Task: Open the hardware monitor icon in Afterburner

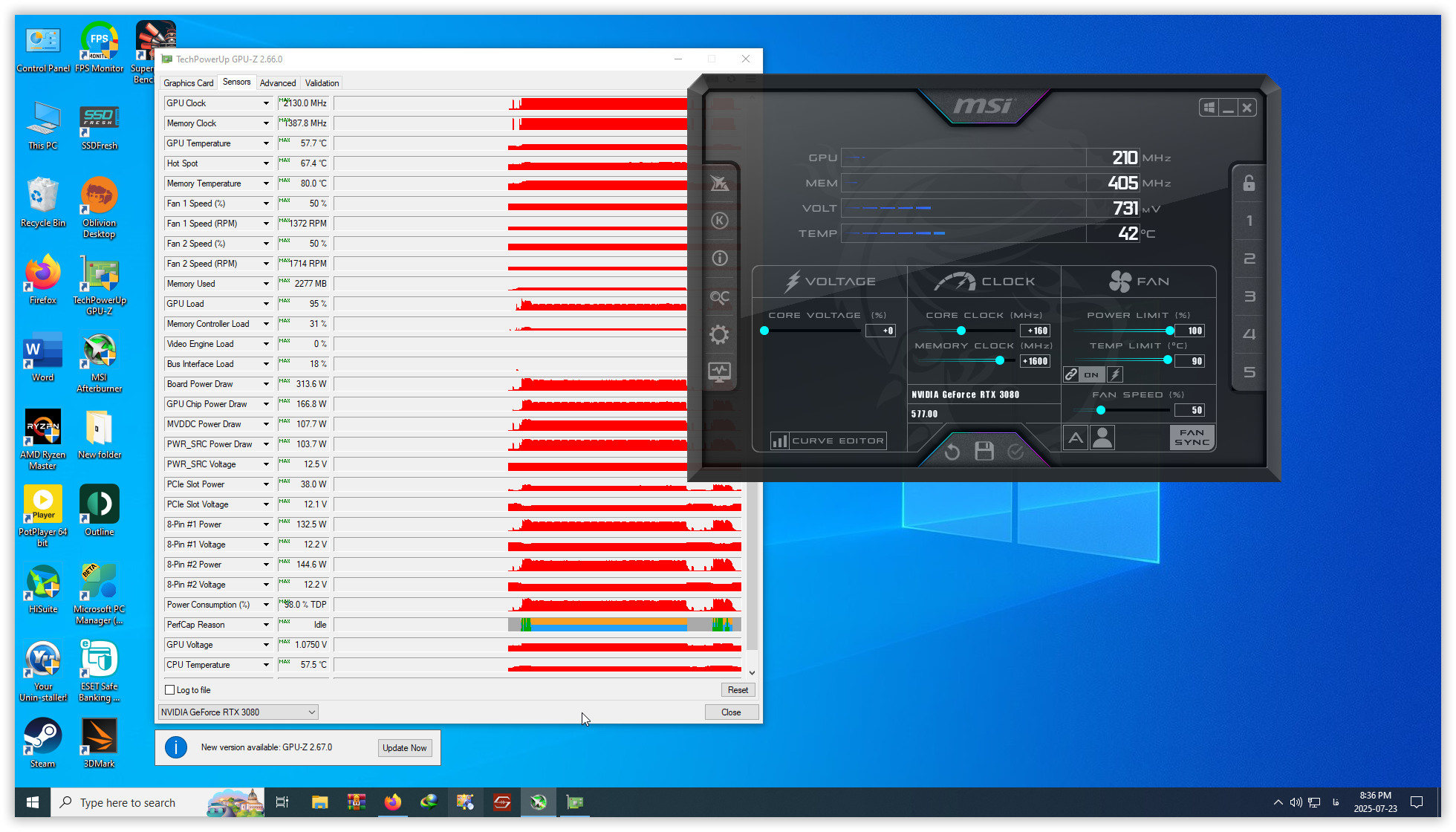Action: (719, 371)
